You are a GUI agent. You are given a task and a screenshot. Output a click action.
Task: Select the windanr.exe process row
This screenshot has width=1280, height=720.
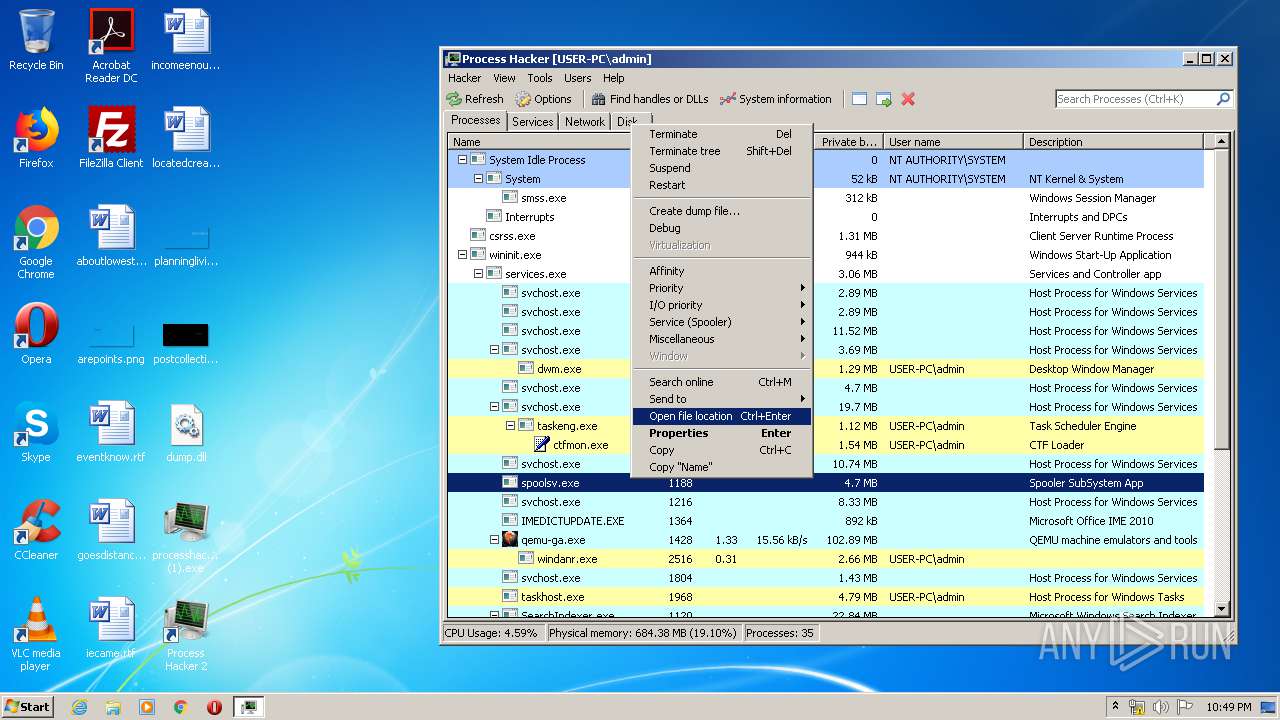point(826,559)
